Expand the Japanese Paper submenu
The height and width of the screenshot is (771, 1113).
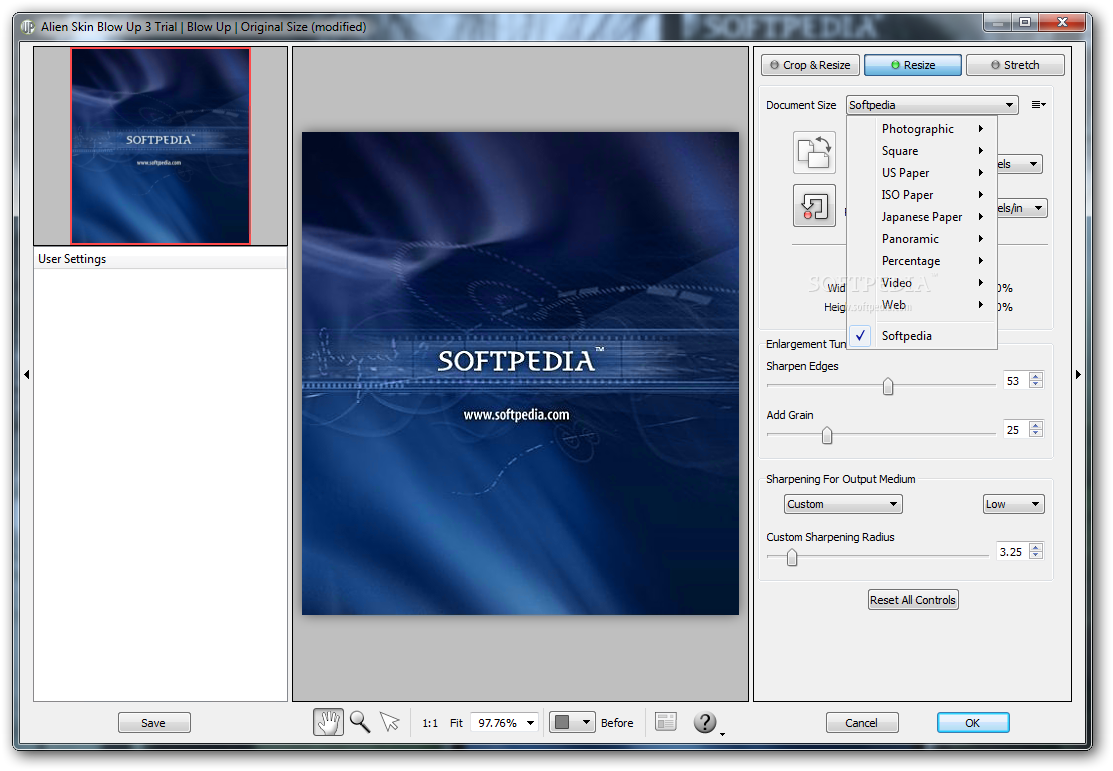pyautogui.click(x=922, y=217)
